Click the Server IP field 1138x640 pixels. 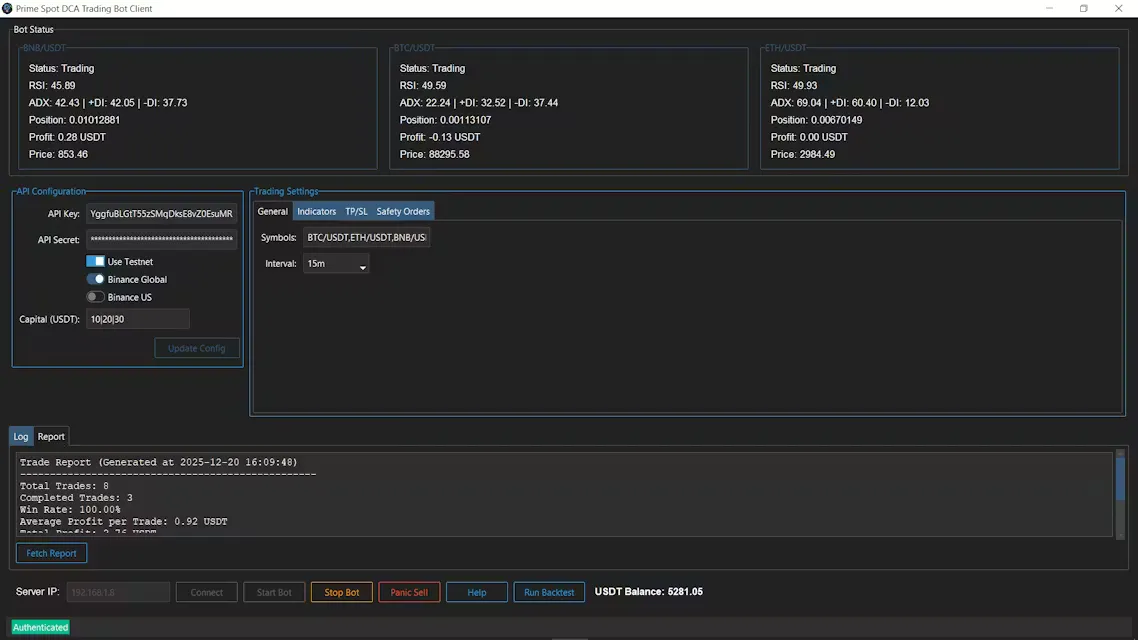118,592
